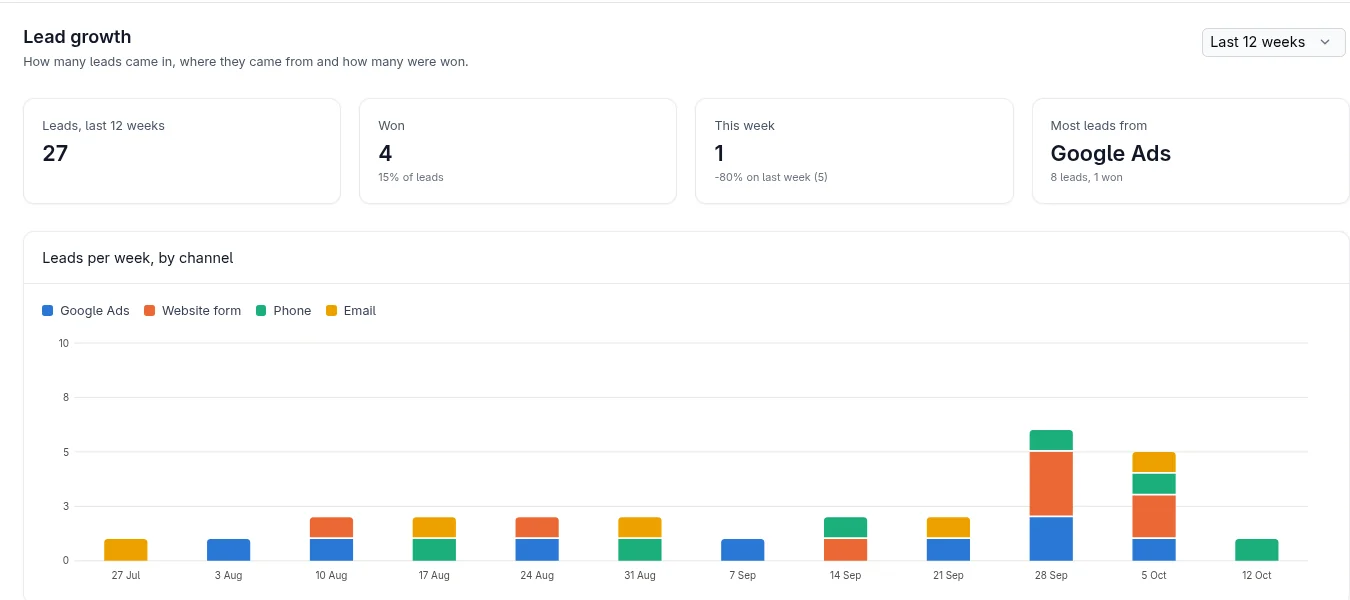
Task: Click the '5 Oct' axis label
Action: click(1154, 576)
